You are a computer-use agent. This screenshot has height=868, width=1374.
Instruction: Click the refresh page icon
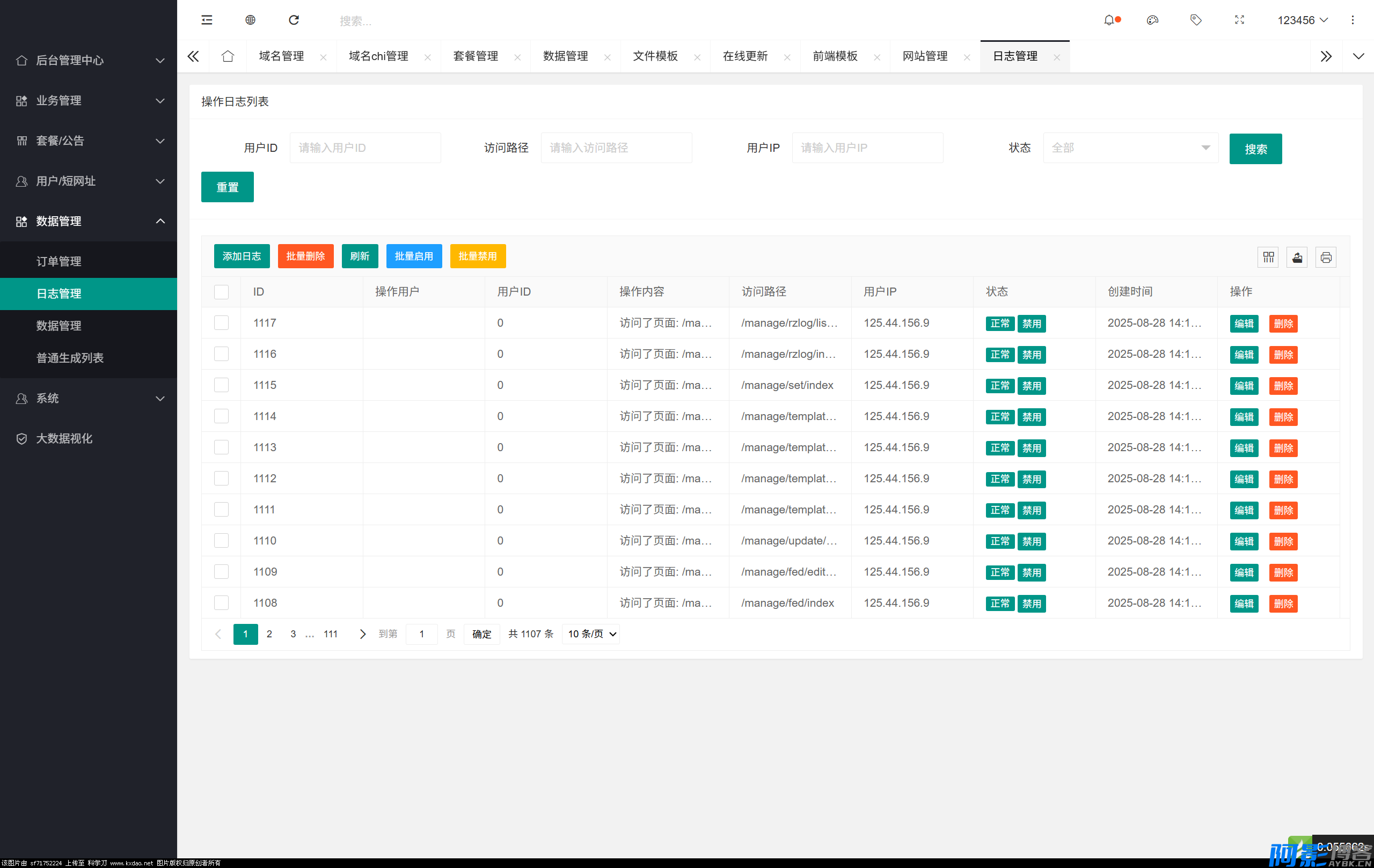point(294,20)
